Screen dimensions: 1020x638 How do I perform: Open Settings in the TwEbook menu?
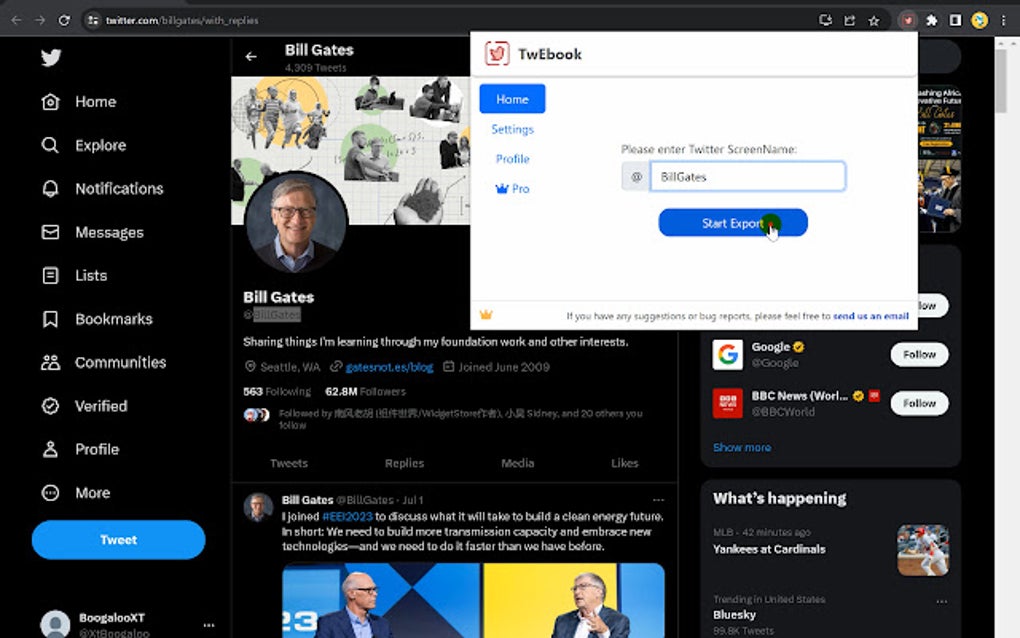pos(512,129)
